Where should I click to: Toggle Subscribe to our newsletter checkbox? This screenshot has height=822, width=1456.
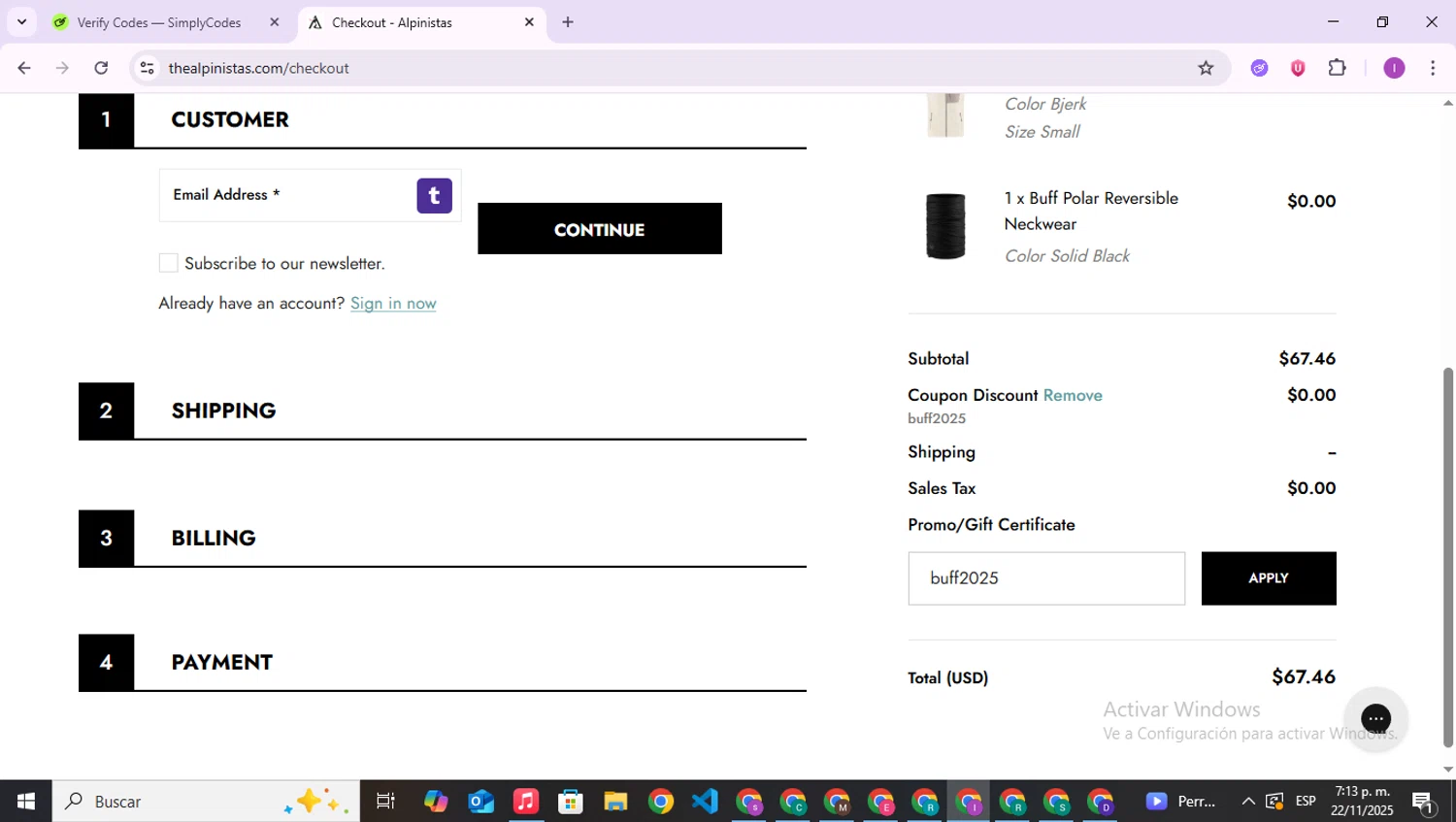click(x=168, y=263)
